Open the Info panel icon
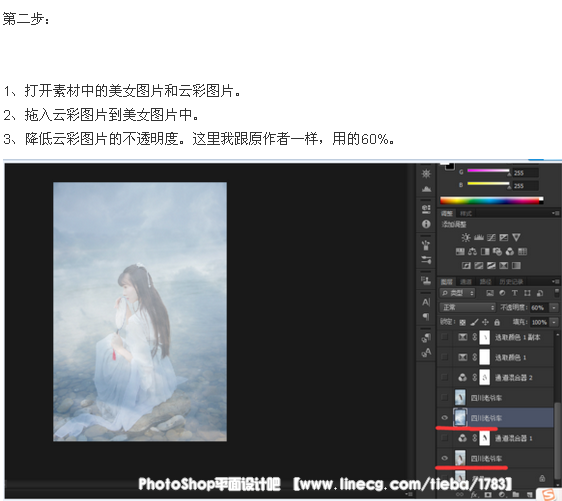The width and height of the screenshot is (562, 501). pos(426,224)
